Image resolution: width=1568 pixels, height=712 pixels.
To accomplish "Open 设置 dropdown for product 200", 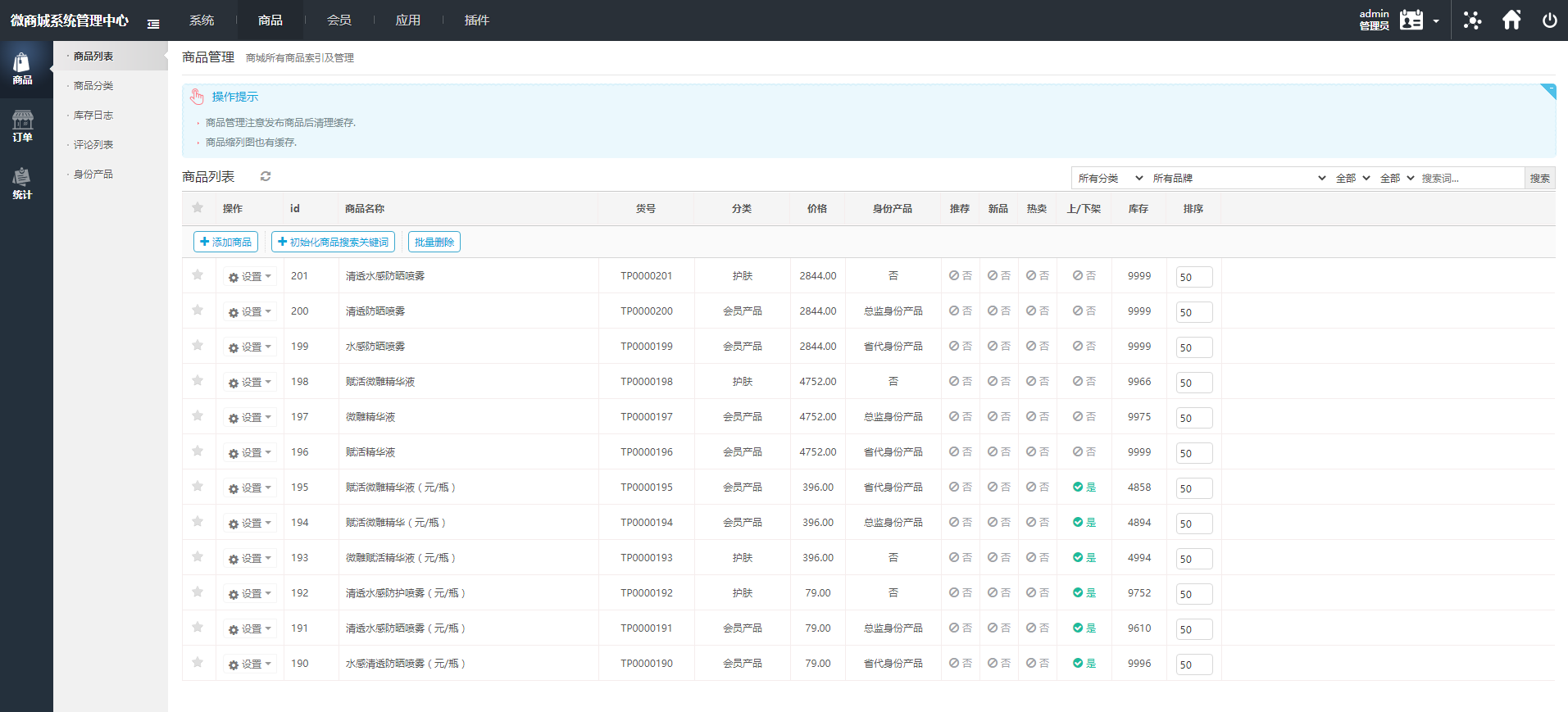I will (x=250, y=311).
